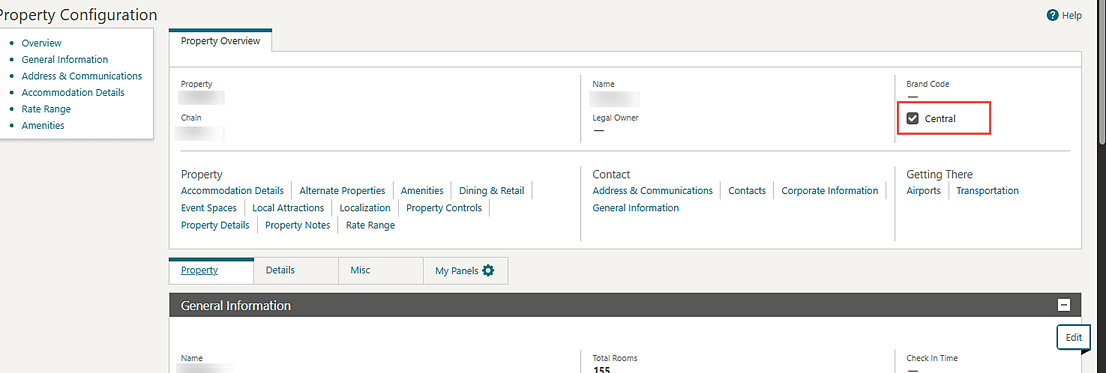Open Airports link
This screenshot has width=1106, height=373.
(923, 190)
